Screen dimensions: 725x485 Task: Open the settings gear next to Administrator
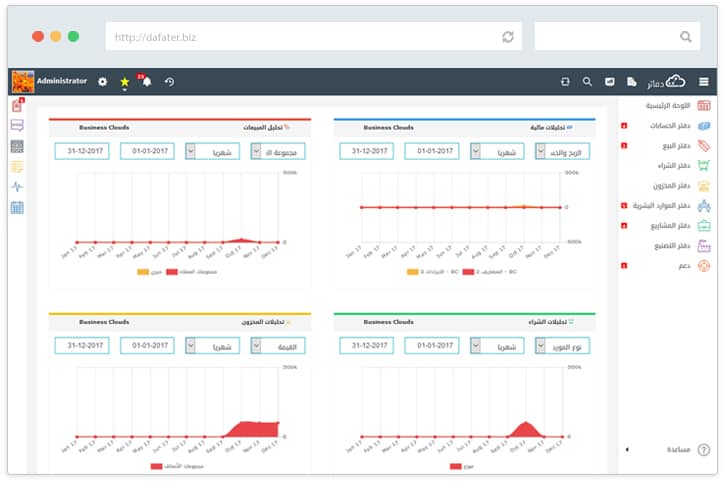pyautogui.click(x=102, y=81)
